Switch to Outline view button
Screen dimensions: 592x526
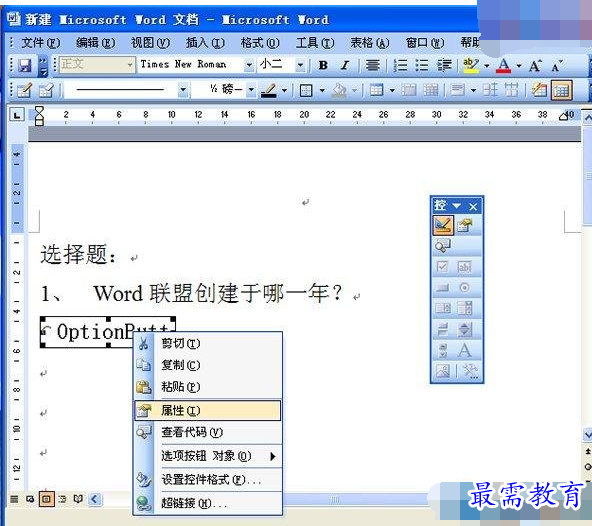tap(63, 499)
